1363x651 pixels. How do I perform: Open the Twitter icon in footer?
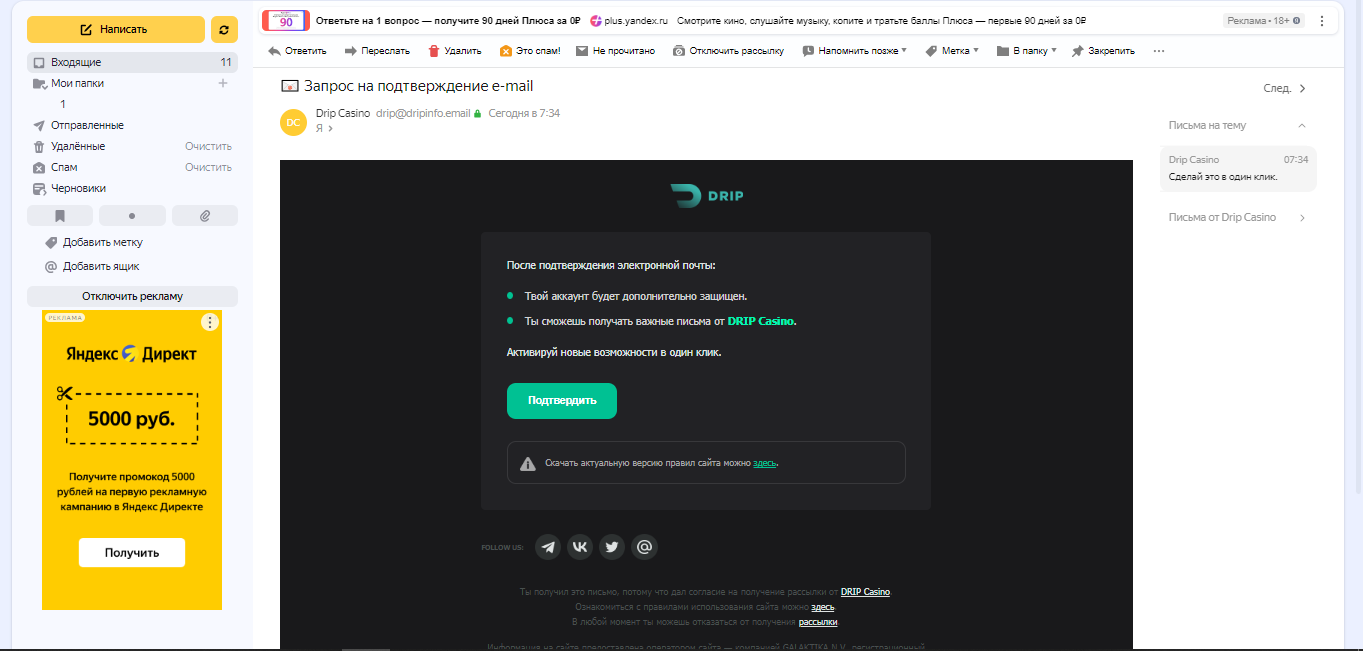[612, 547]
